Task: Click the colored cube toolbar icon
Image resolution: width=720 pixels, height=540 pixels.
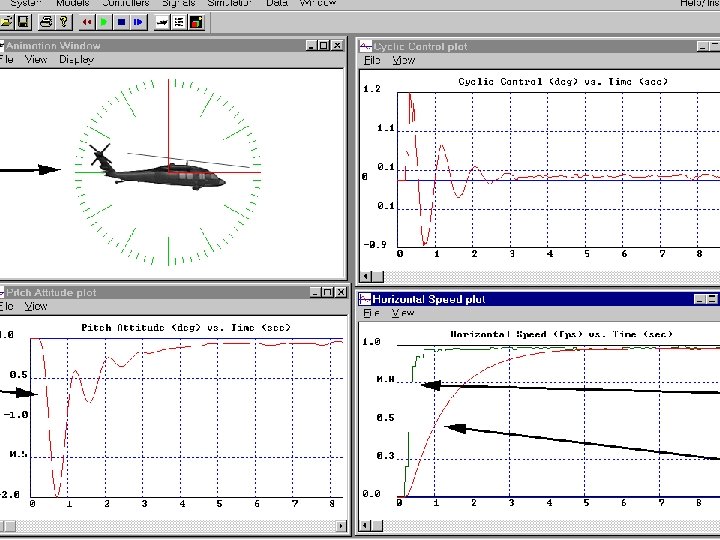Action: click(196, 21)
